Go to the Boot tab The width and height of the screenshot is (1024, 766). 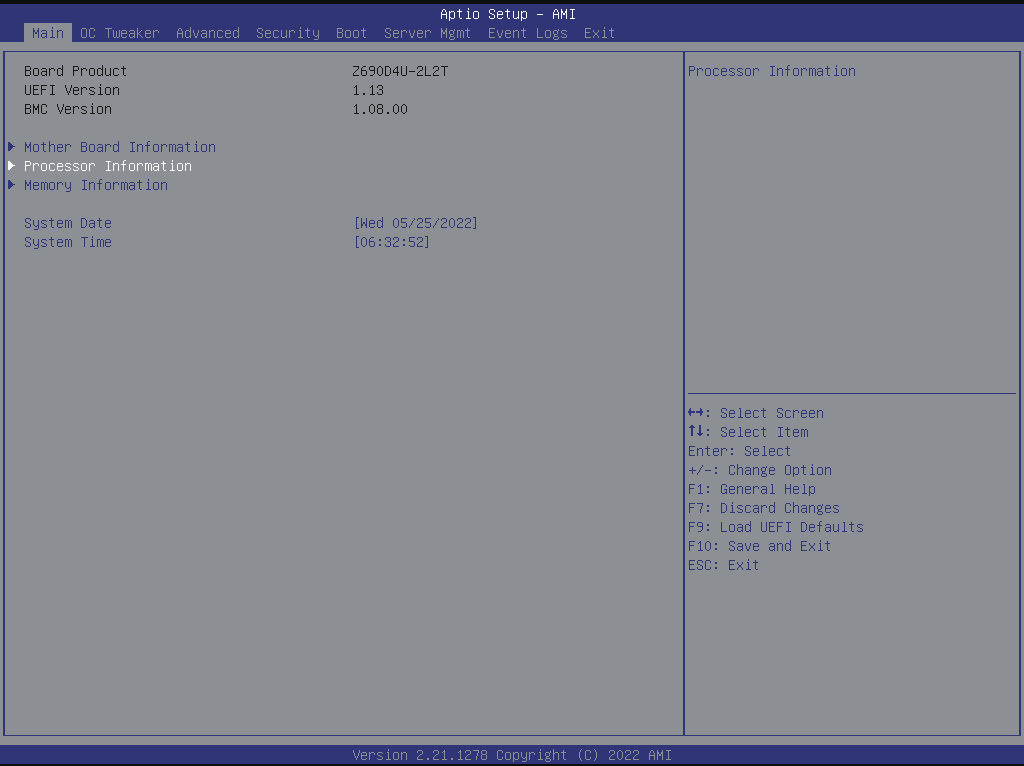(x=351, y=33)
